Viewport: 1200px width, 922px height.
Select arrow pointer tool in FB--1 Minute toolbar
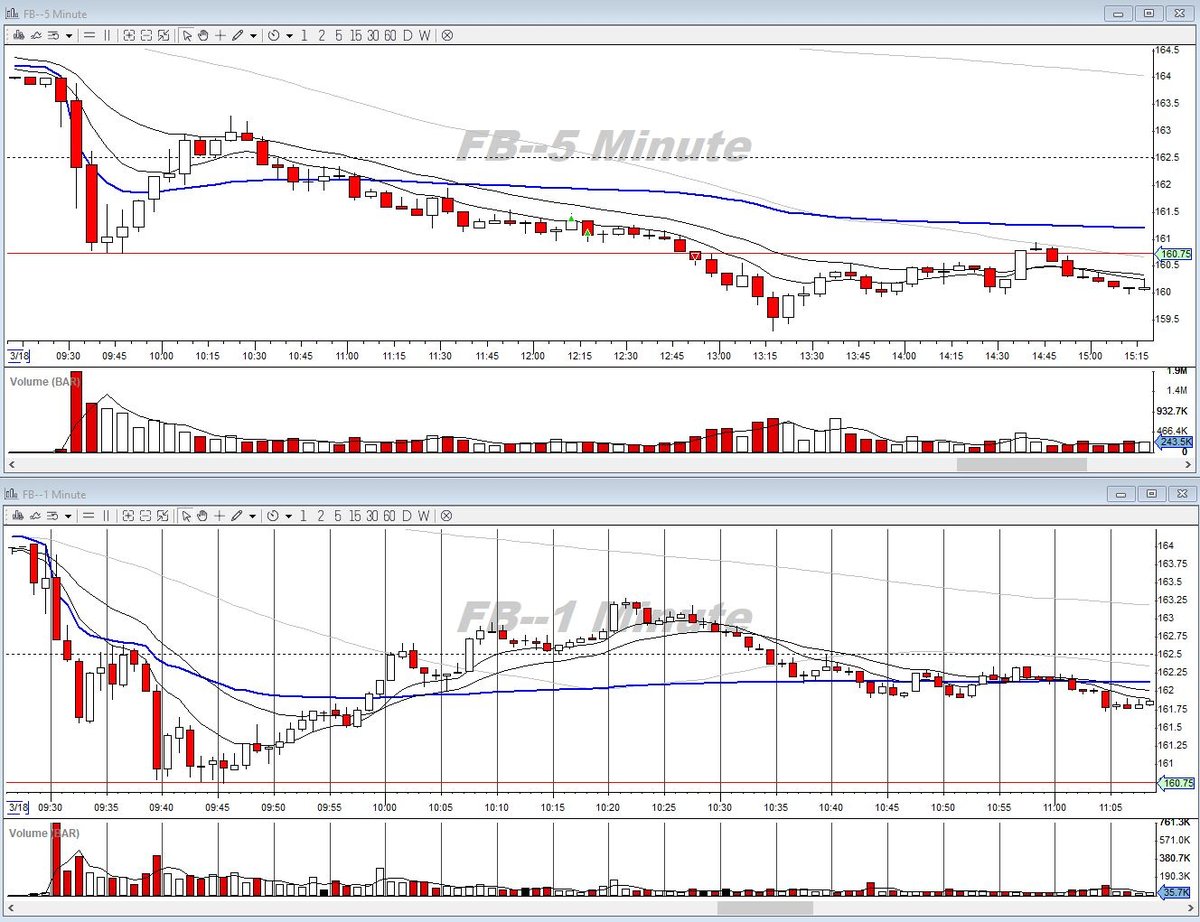click(187, 516)
